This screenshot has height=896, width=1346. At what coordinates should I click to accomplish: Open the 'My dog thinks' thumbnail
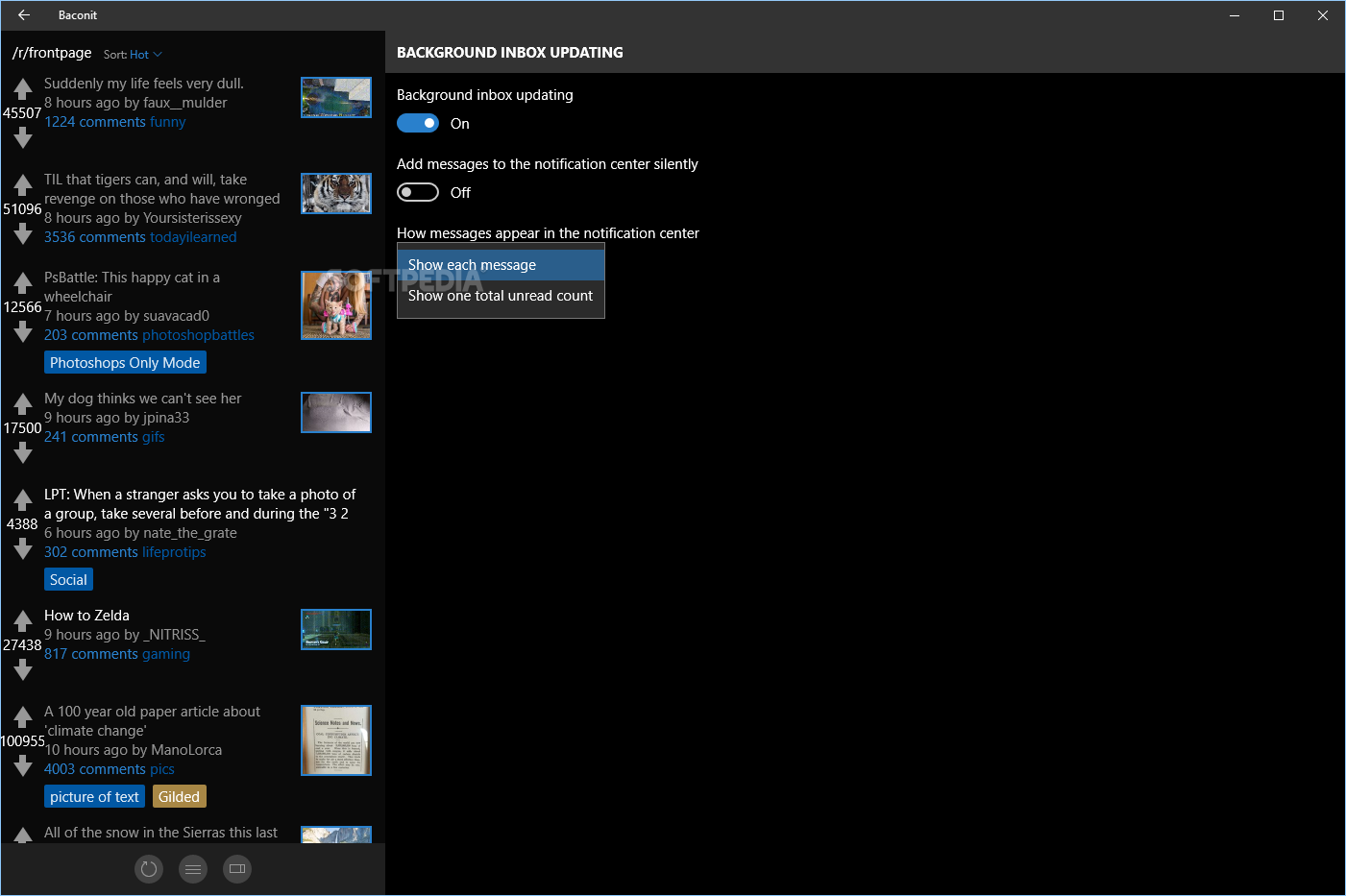(x=336, y=413)
